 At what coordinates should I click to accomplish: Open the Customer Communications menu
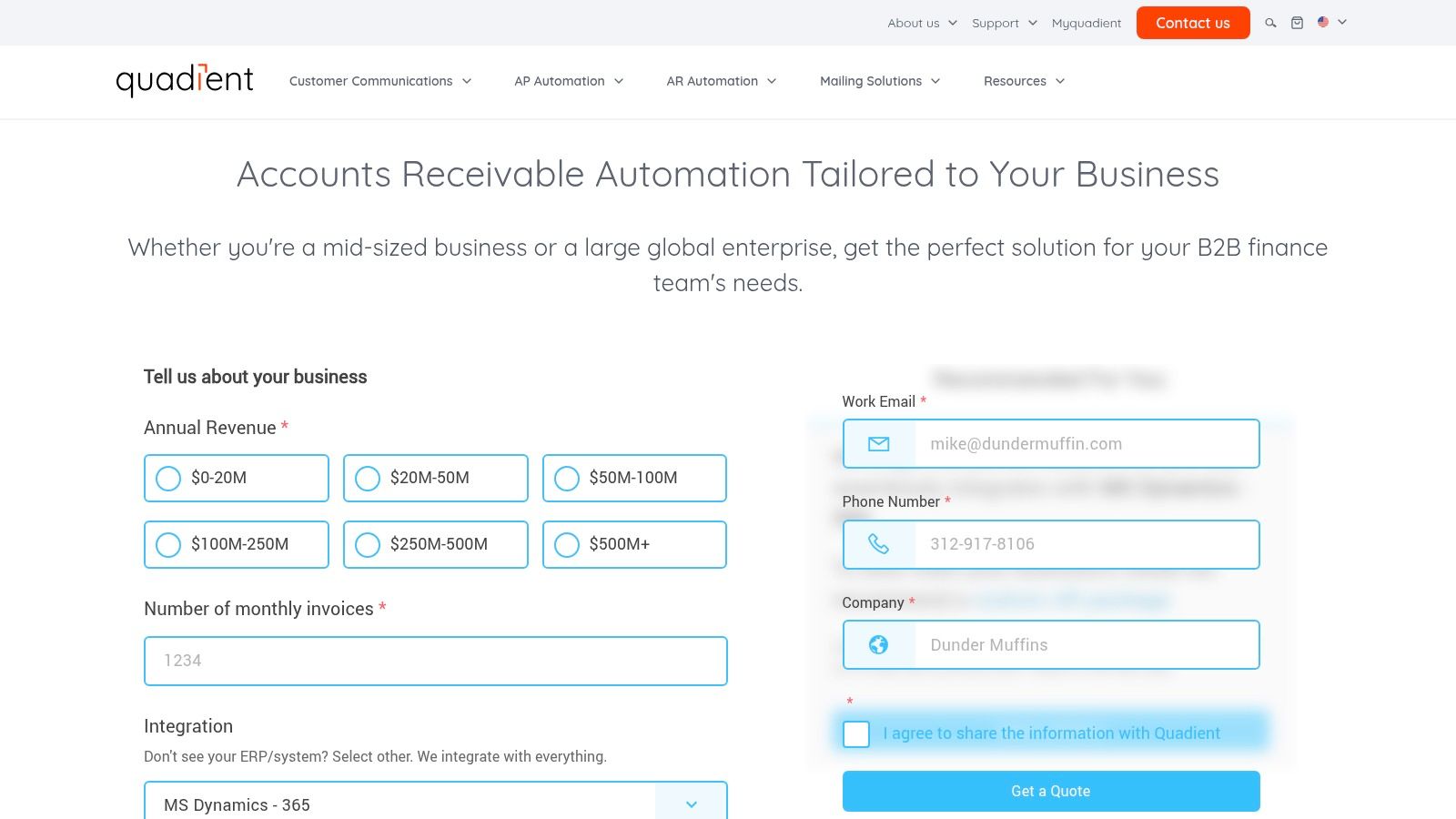point(380,81)
